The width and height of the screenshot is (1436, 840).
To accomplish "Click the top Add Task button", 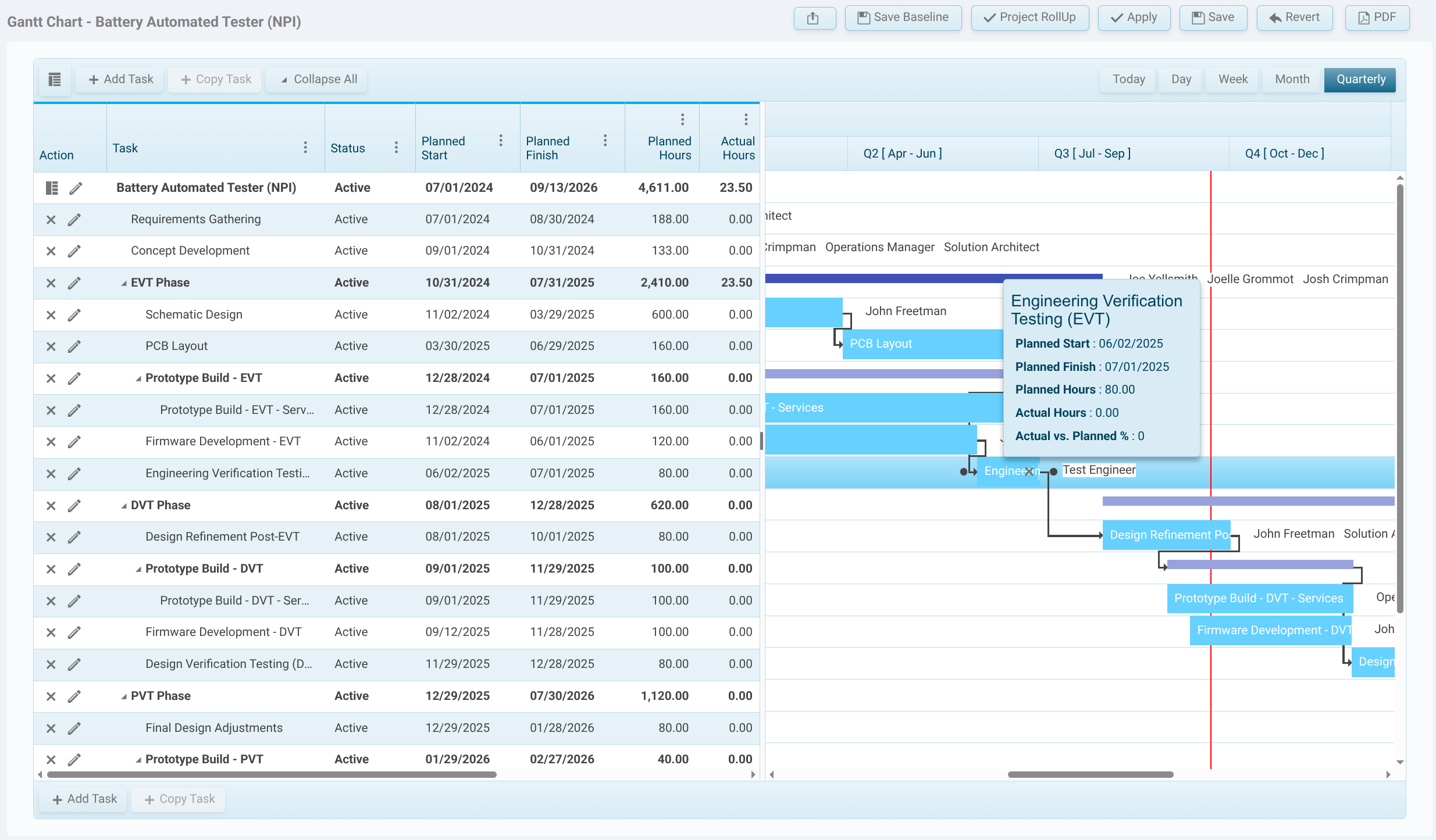I will click(120, 80).
